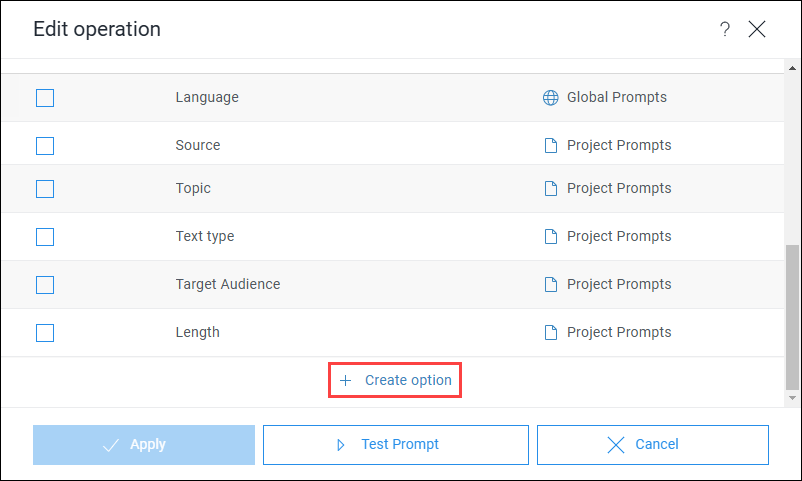Toggle the Target Audience checkbox
Screen dimensions: 802x481
pos(45,285)
